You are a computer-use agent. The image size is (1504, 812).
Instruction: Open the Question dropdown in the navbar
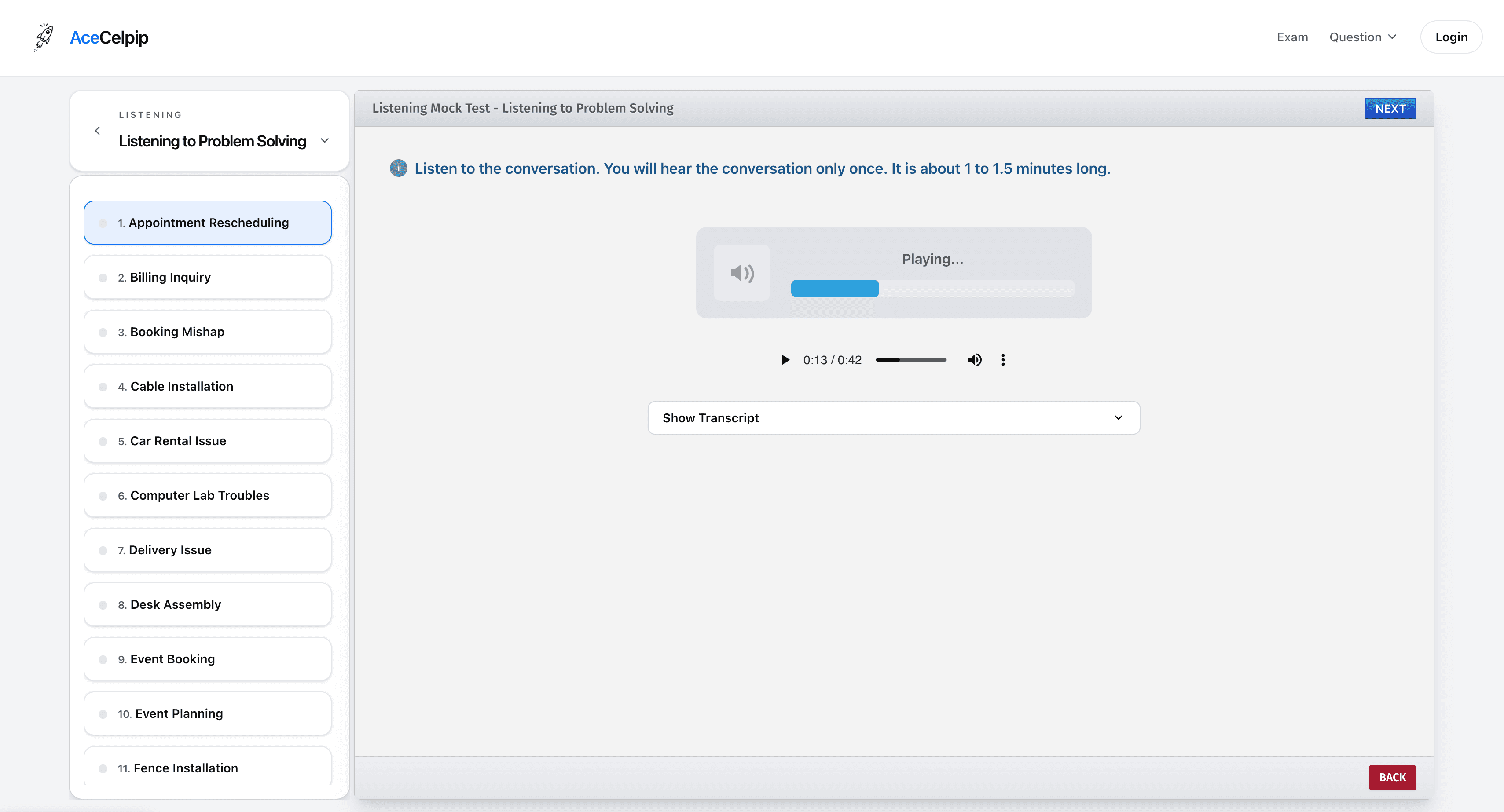tap(1363, 37)
